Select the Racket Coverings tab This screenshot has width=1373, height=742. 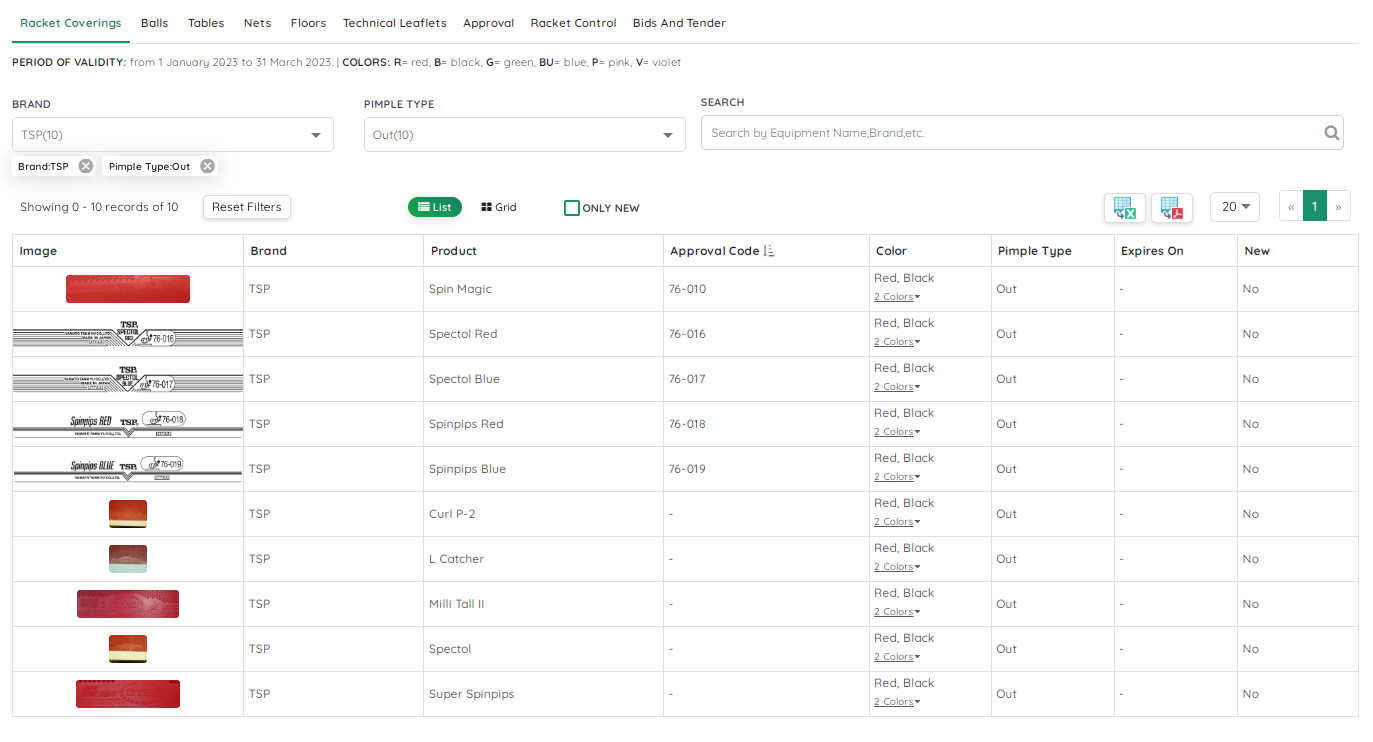[71, 23]
